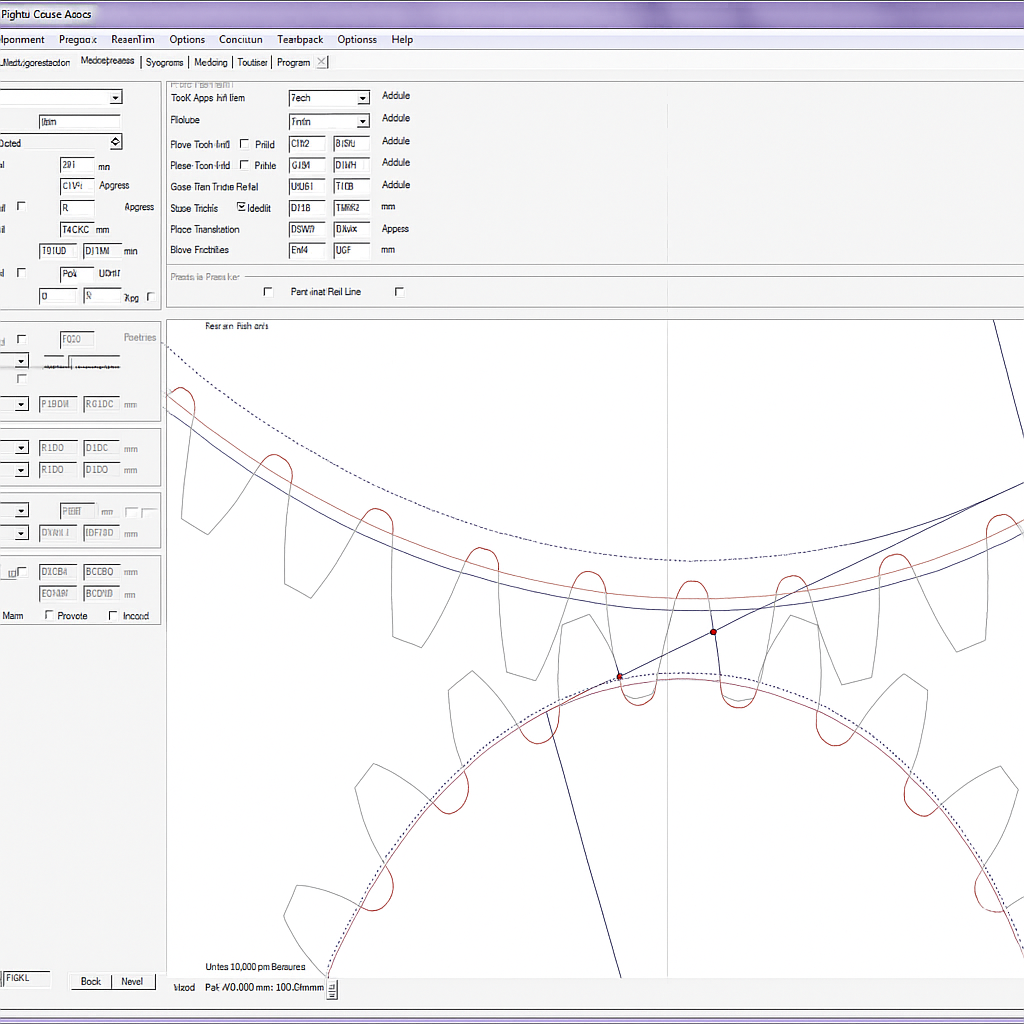Screen dimensions: 1024x1024
Task: Tick the checkbox left of Pent inat Reil Line
Action: coord(268,291)
